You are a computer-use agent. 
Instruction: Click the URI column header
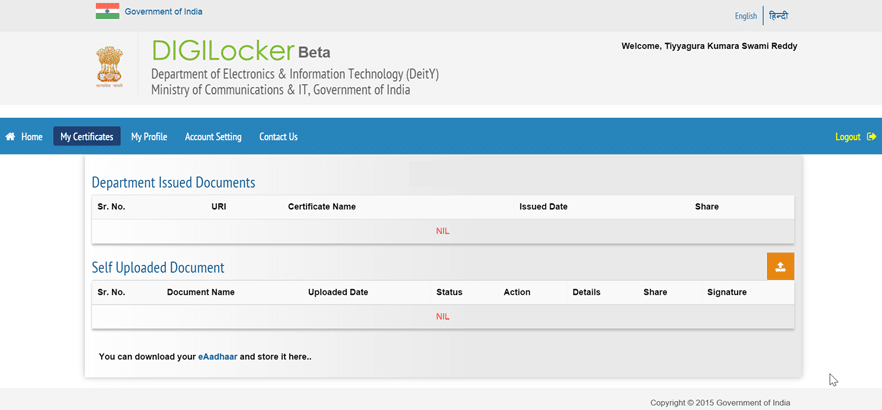point(219,207)
